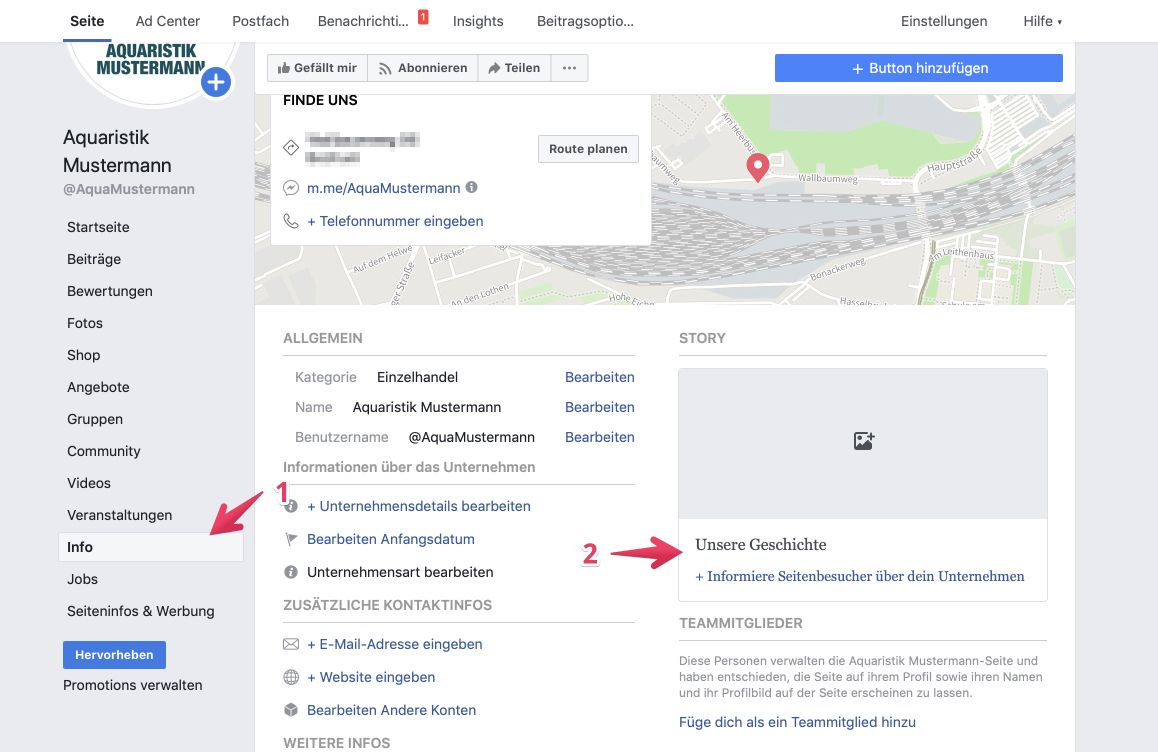Click the flag icon next to Bearbeiten Anfangsdatum
Image resolution: width=1158 pixels, height=752 pixels.
pos(291,539)
